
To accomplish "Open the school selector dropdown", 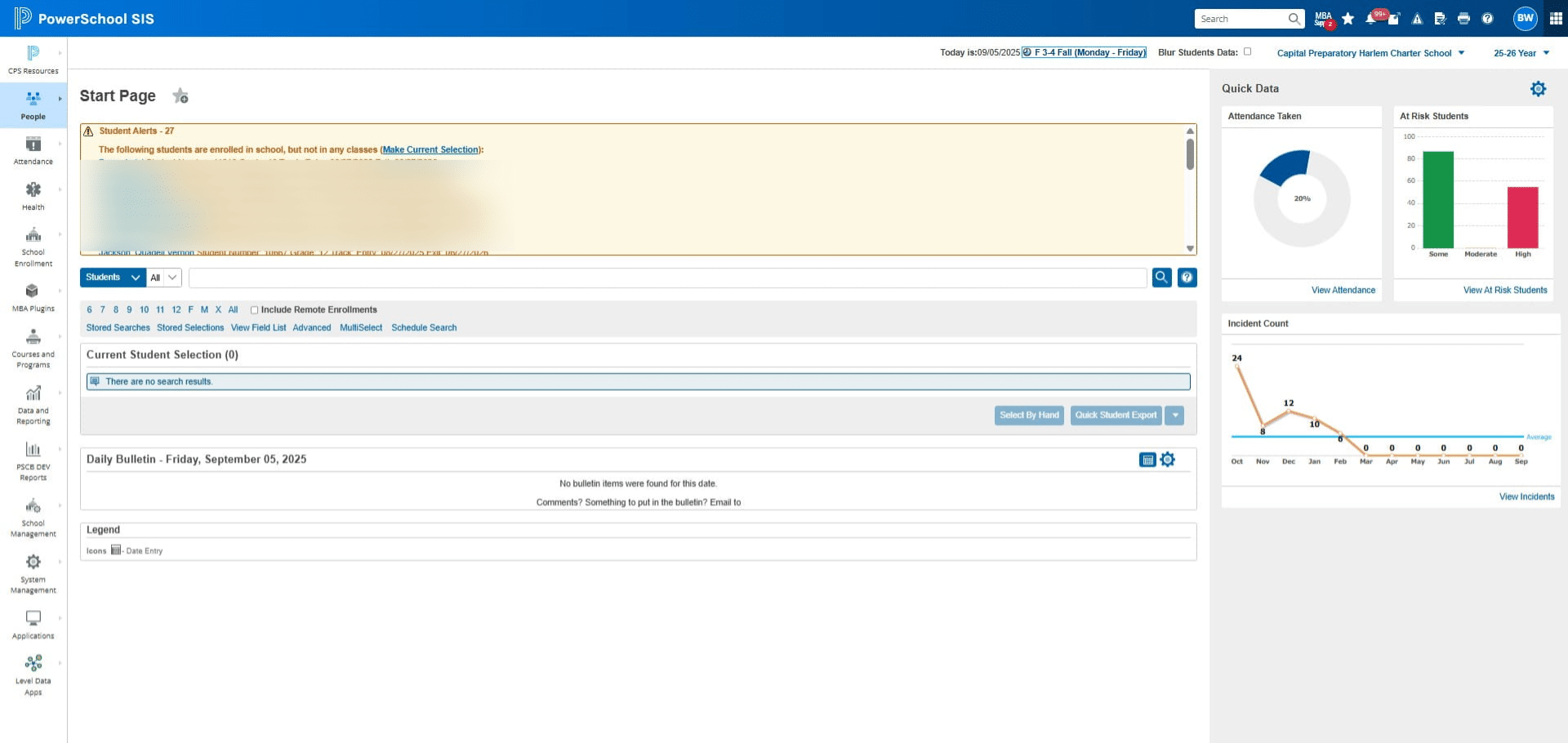I will [x=1370, y=53].
